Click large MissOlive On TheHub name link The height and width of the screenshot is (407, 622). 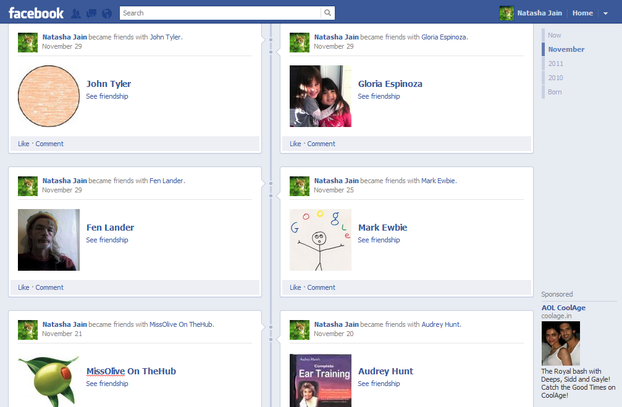point(131,371)
